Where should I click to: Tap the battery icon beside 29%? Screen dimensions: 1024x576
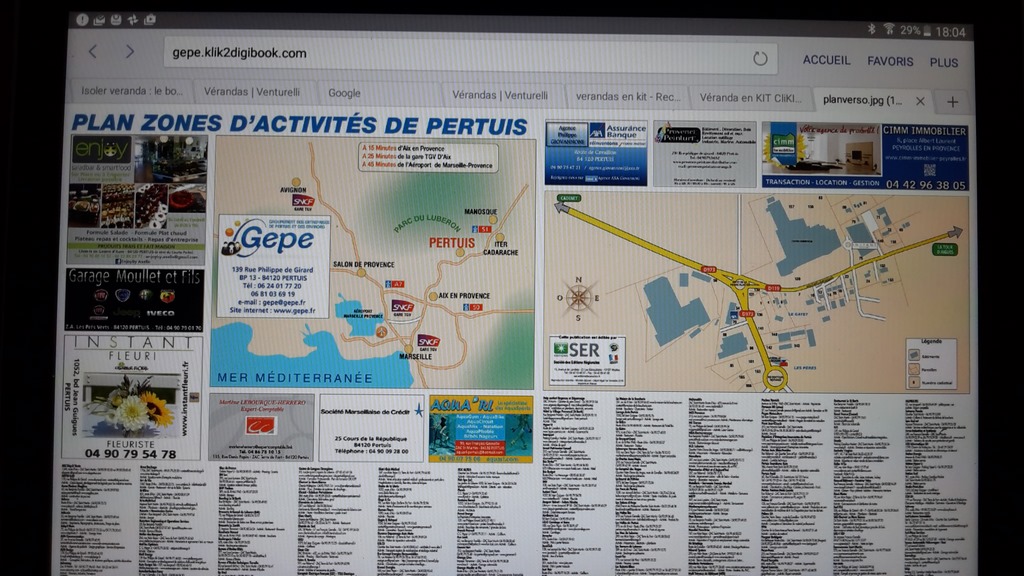point(927,31)
